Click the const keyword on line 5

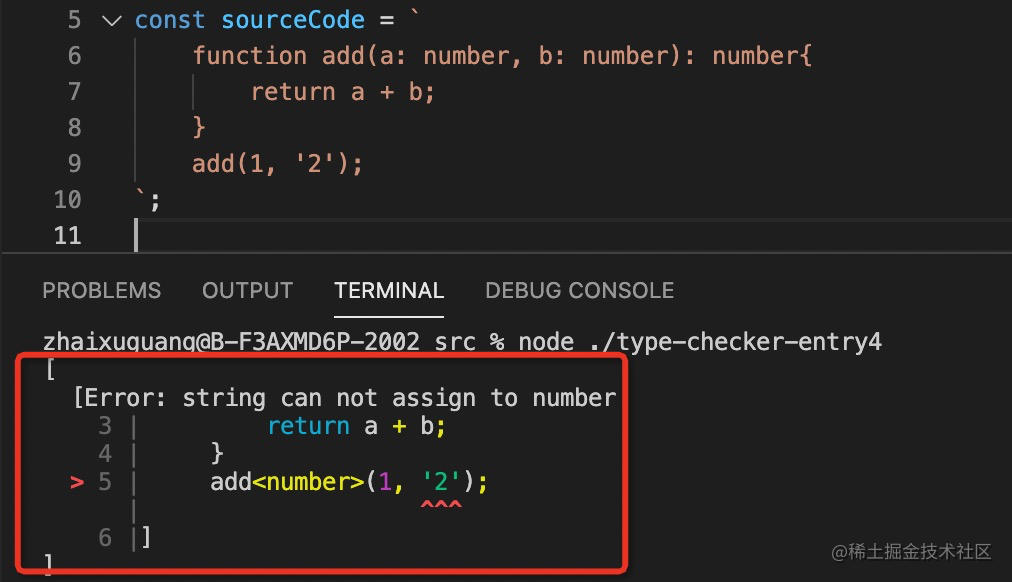click(x=170, y=20)
